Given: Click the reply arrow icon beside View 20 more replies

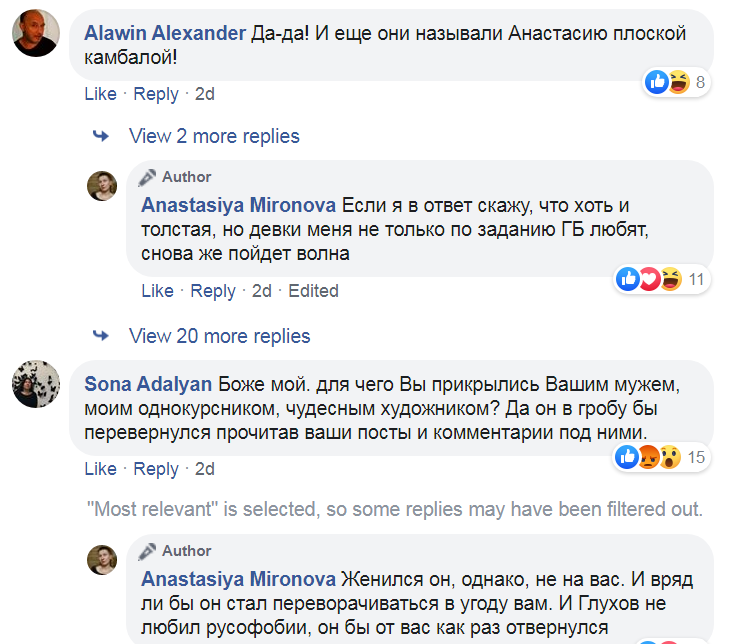Looking at the screenshot, I should 101,336.
